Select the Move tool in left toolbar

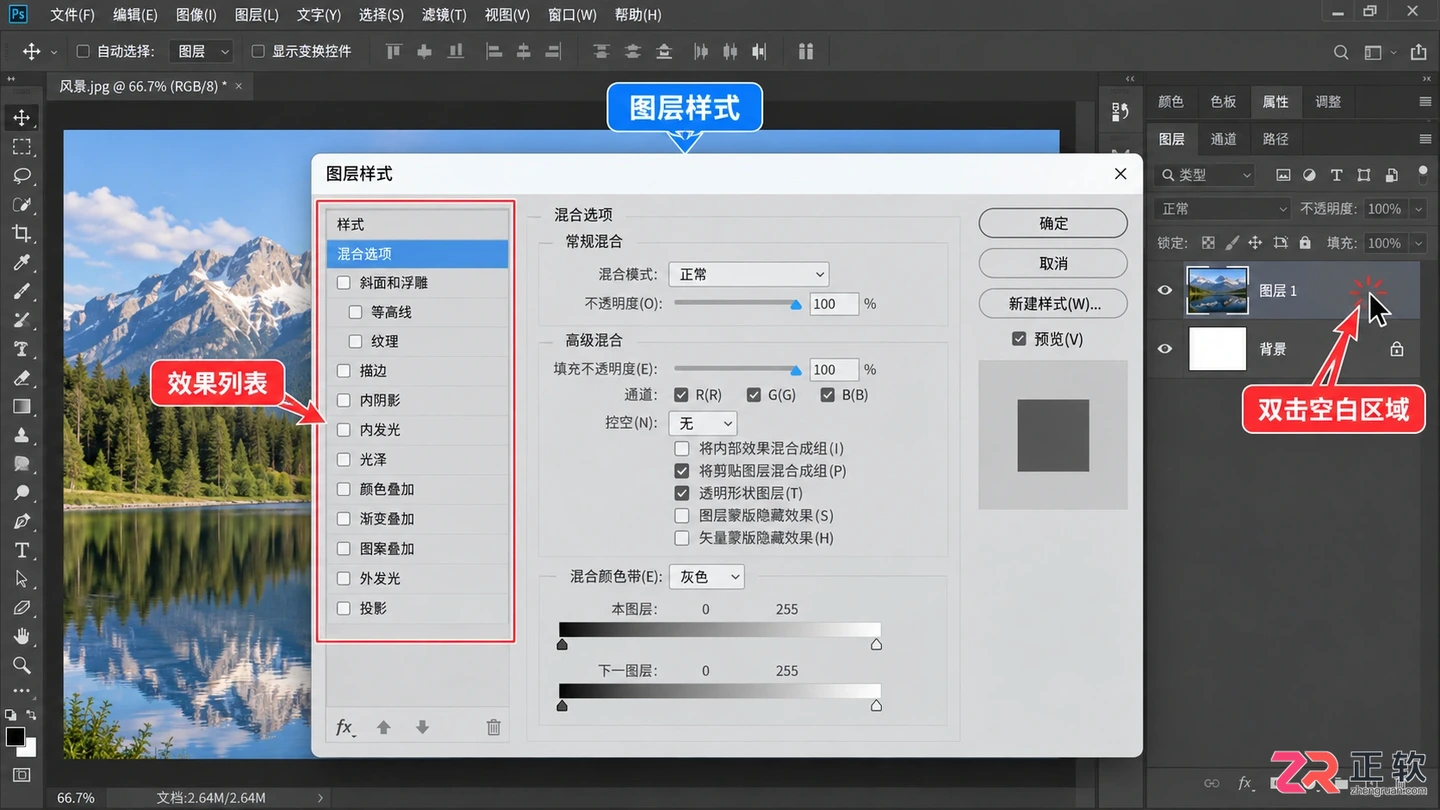(x=21, y=117)
